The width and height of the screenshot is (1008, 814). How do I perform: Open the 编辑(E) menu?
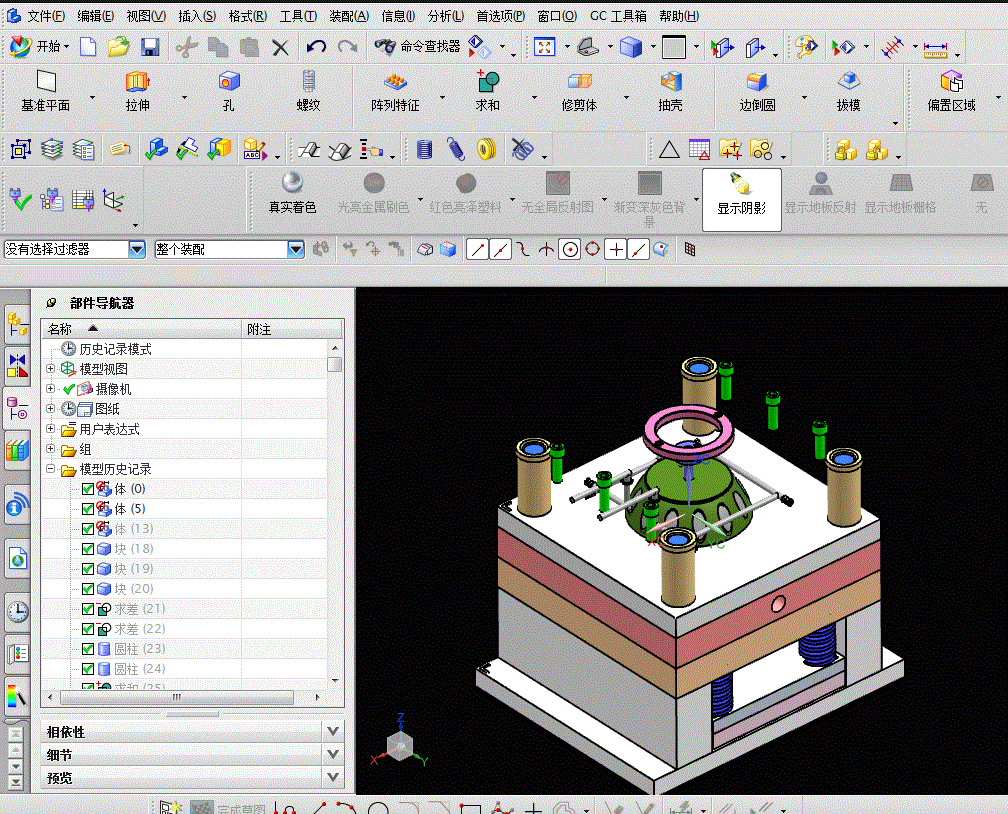click(x=95, y=16)
